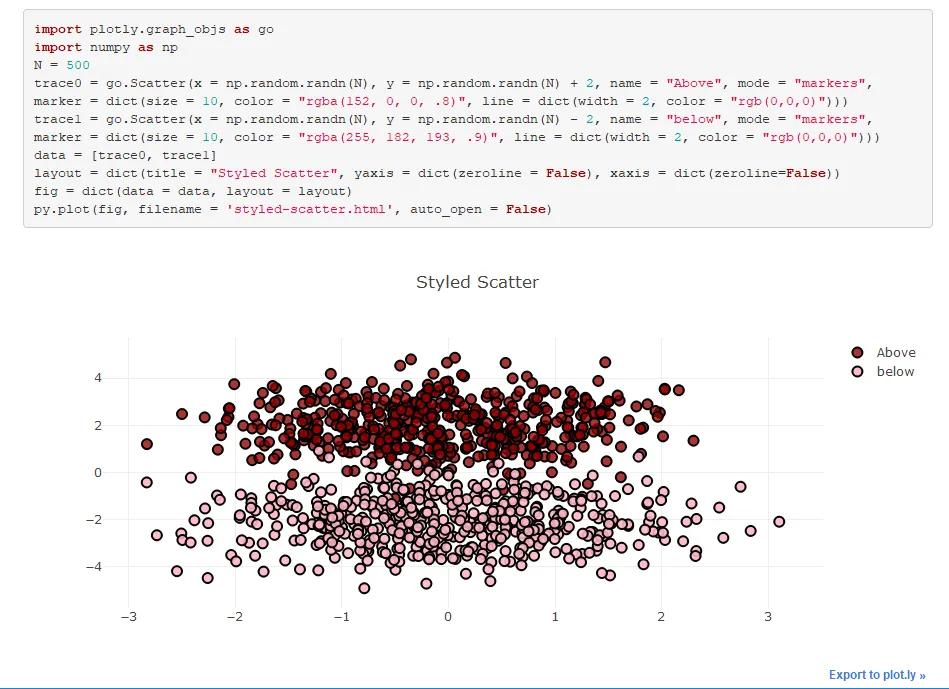
Task: Click the leftmost dark red data point
Action: click(146, 444)
